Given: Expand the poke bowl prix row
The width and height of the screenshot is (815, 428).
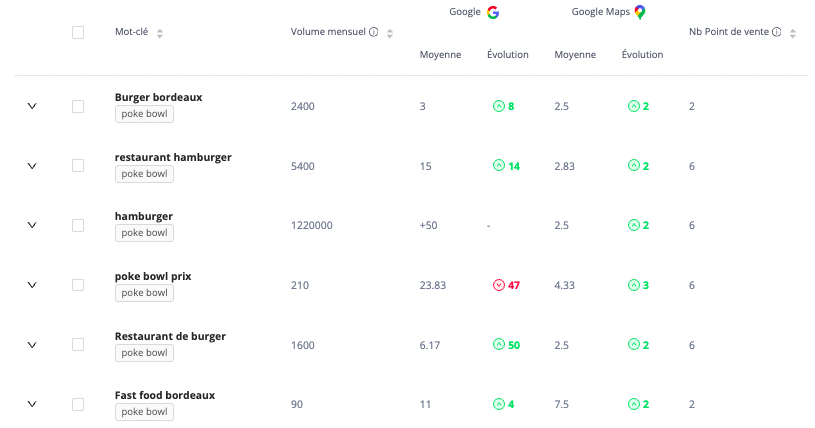Looking at the screenshot, I should point(32,285).
